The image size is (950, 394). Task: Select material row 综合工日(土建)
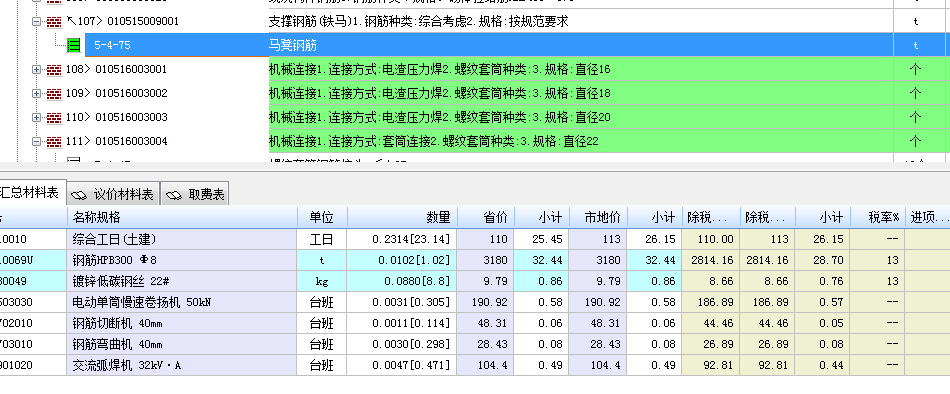475,239
